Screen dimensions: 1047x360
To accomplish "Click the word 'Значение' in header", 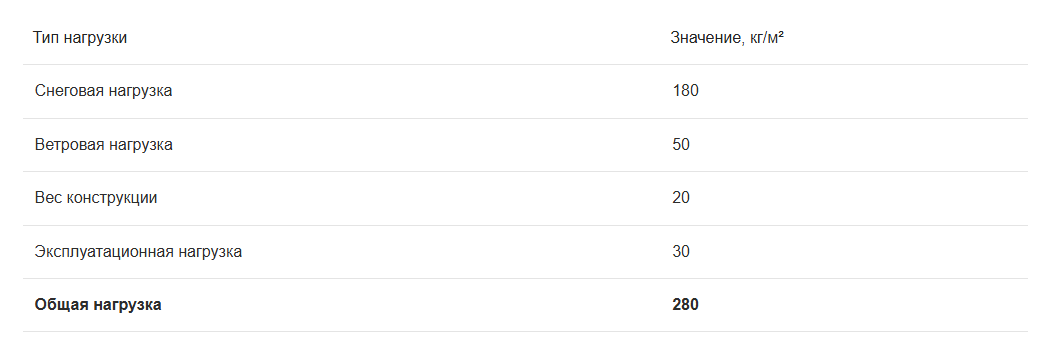I will click(707, 38).
